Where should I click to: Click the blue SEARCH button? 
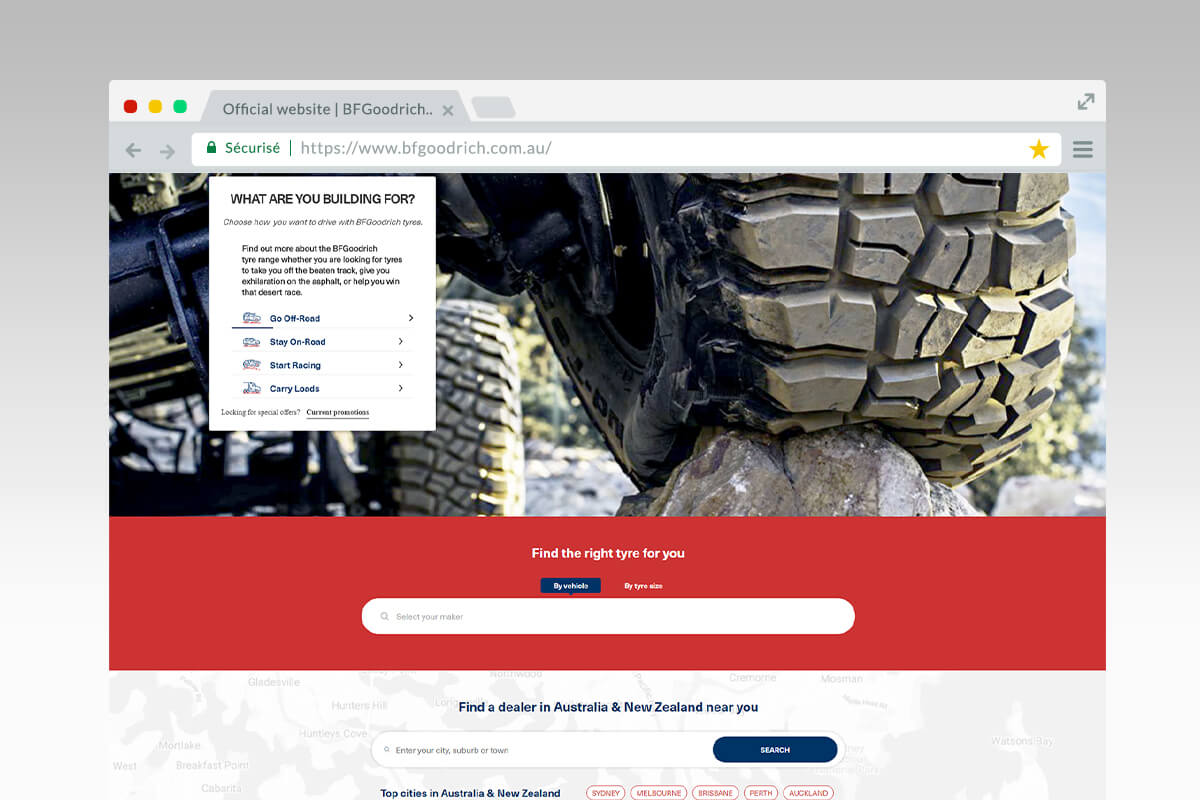[x=775, y=750]
